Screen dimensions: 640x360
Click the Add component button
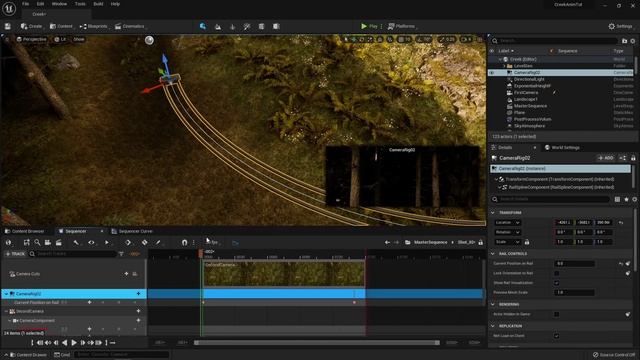click(606, 158)
